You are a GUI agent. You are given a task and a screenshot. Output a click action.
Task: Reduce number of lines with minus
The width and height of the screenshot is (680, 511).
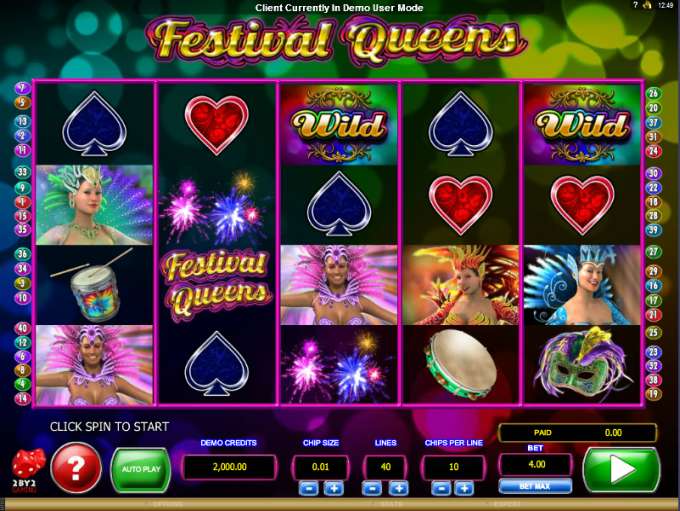pyautogui.click(x=372, y=488)
